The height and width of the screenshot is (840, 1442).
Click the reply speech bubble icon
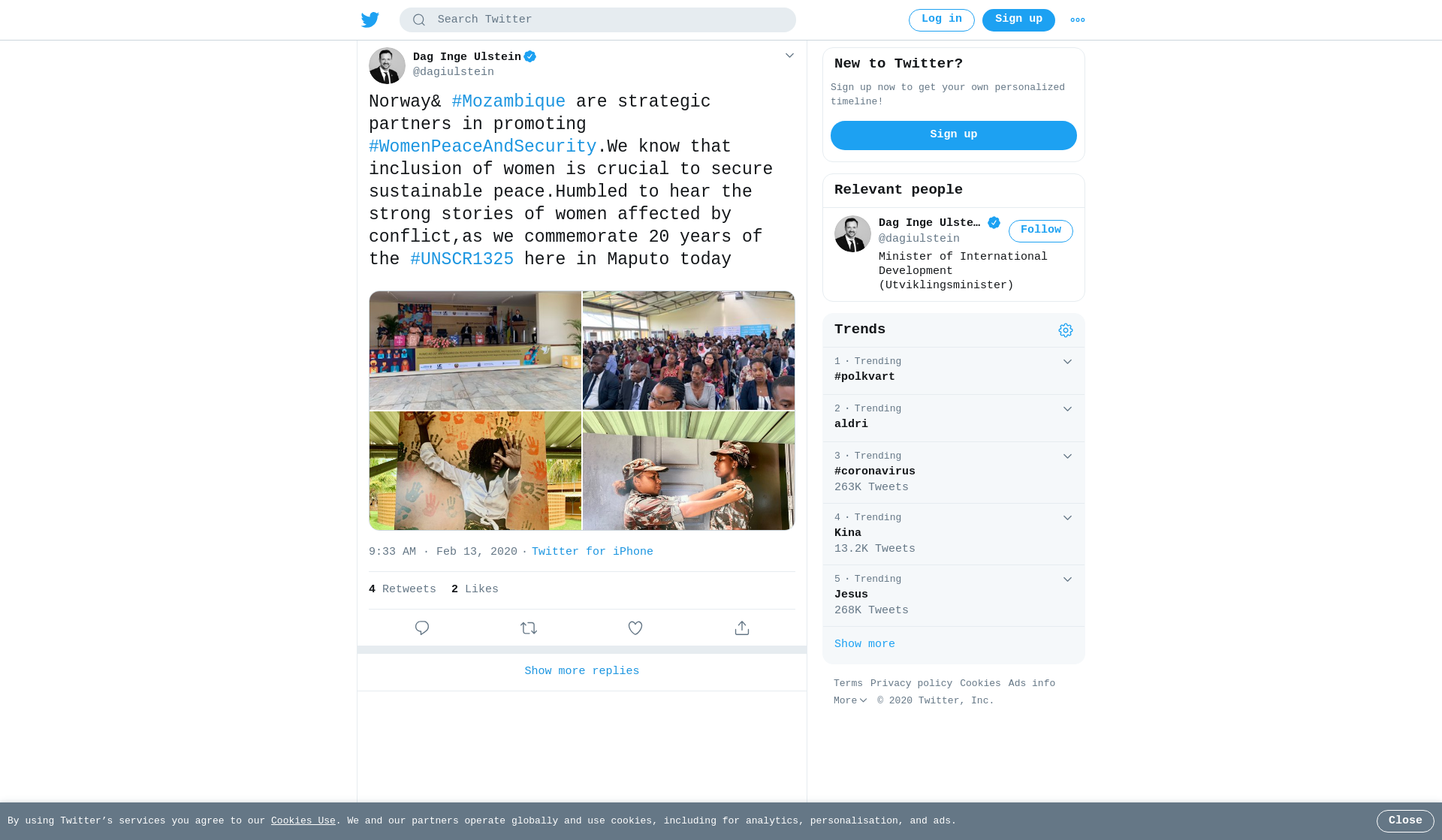422,628
